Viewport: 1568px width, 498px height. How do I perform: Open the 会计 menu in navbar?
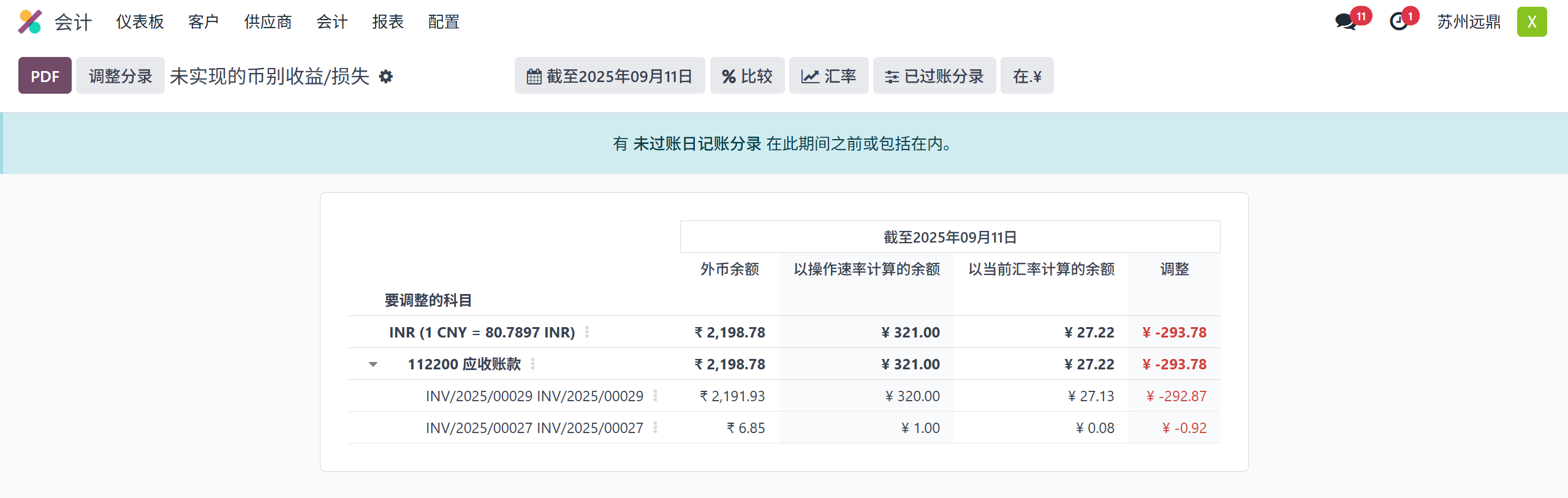[332, 22]
